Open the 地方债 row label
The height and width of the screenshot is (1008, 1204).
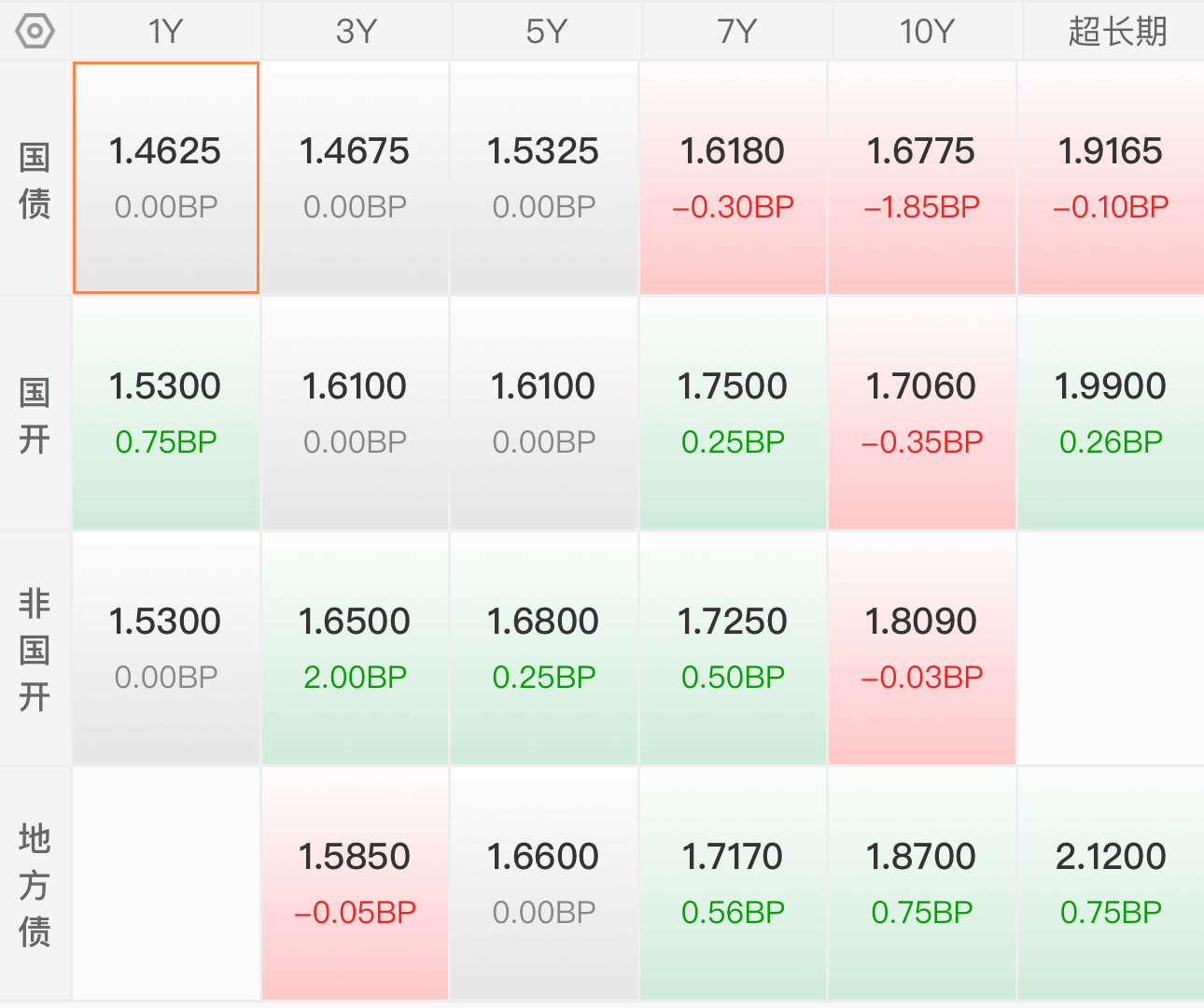[x=35, y=885]
